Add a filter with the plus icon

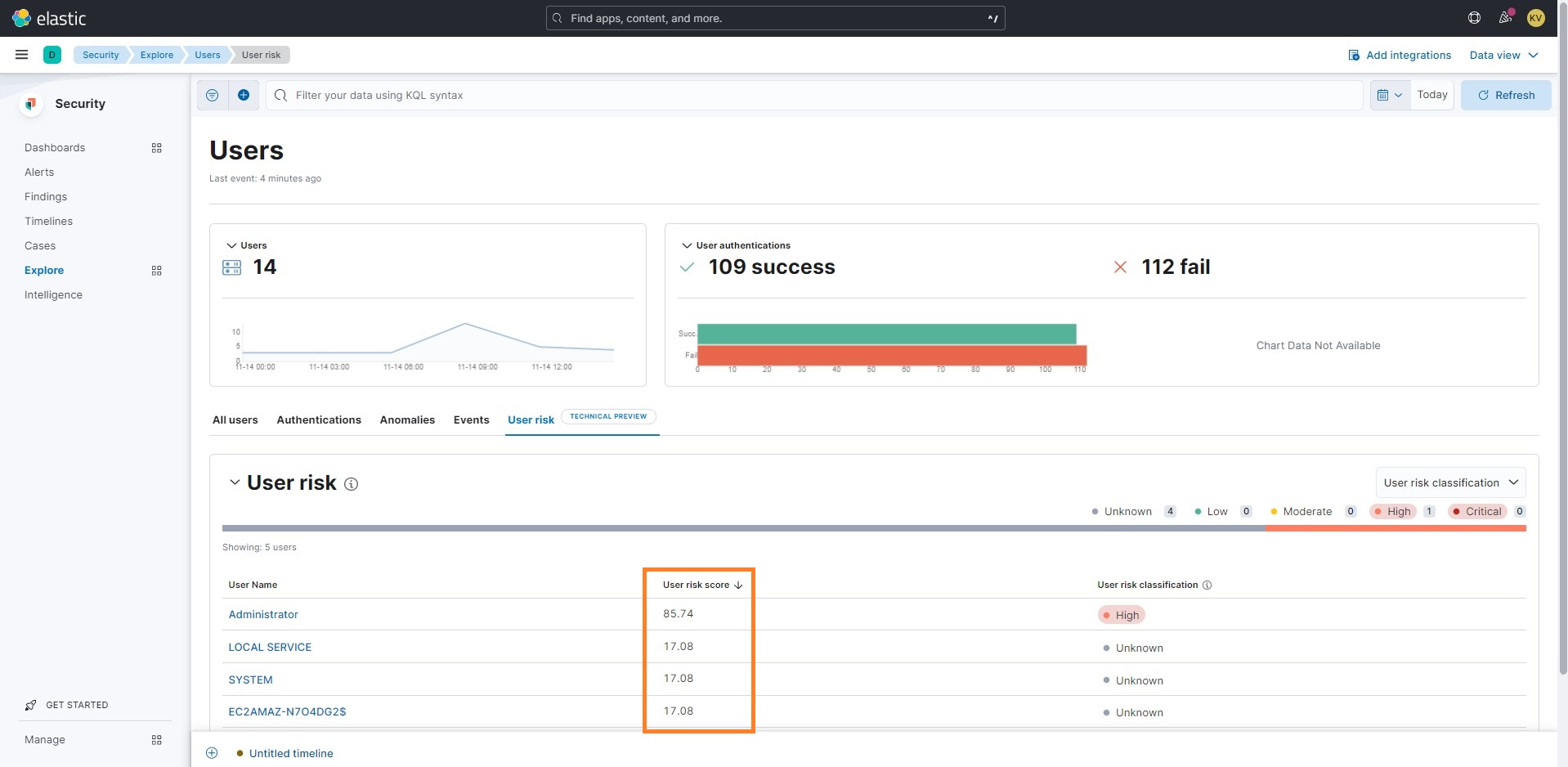[243, 95]
